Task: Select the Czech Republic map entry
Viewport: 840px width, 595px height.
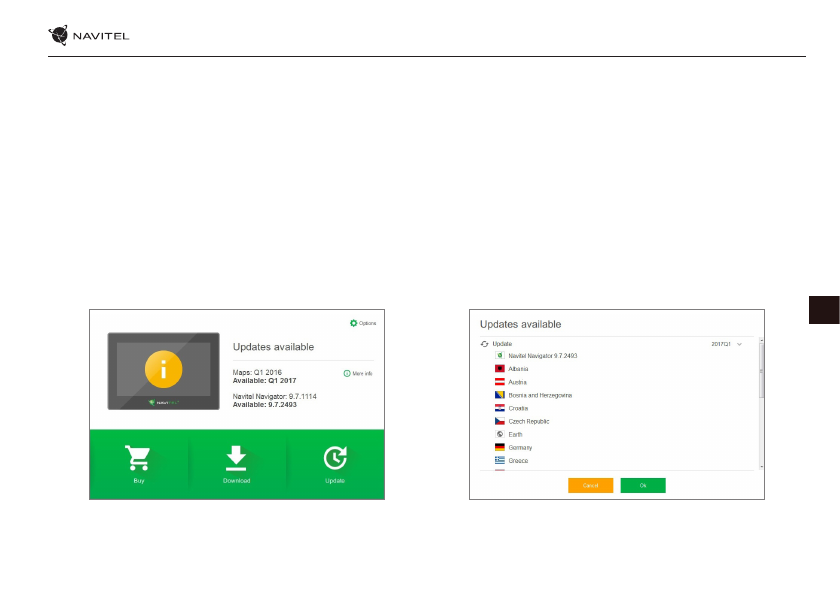Action: click(x=528, y=421)
